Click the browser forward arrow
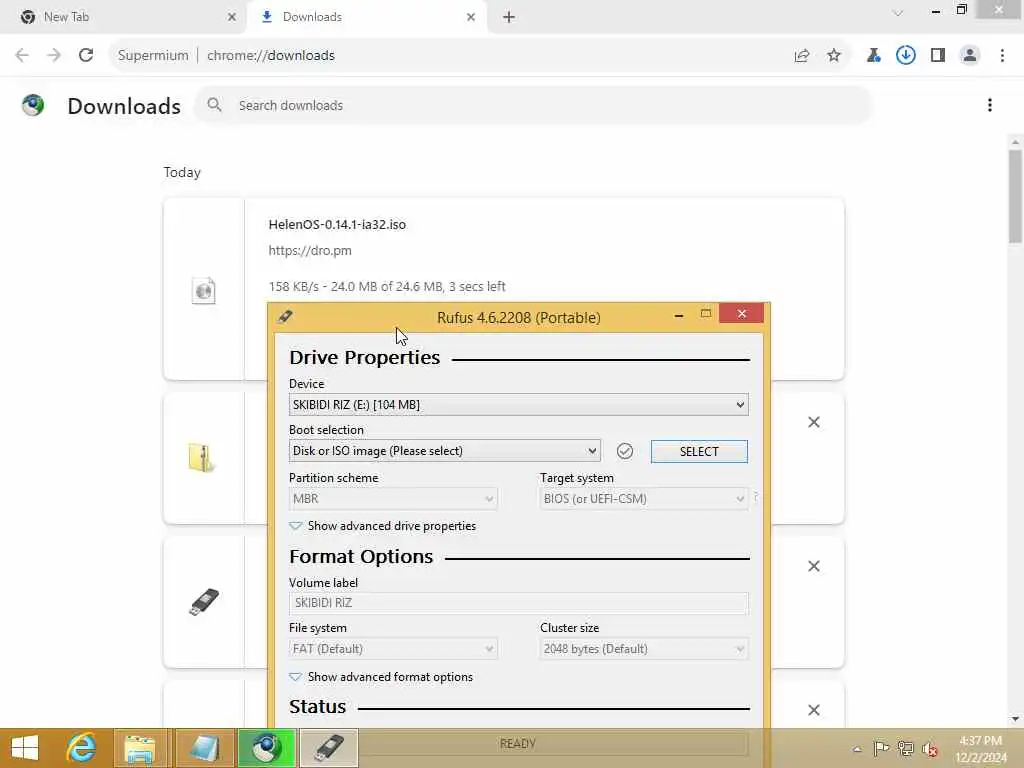This screenshot has width=1024, height=768. pos(54,56)
